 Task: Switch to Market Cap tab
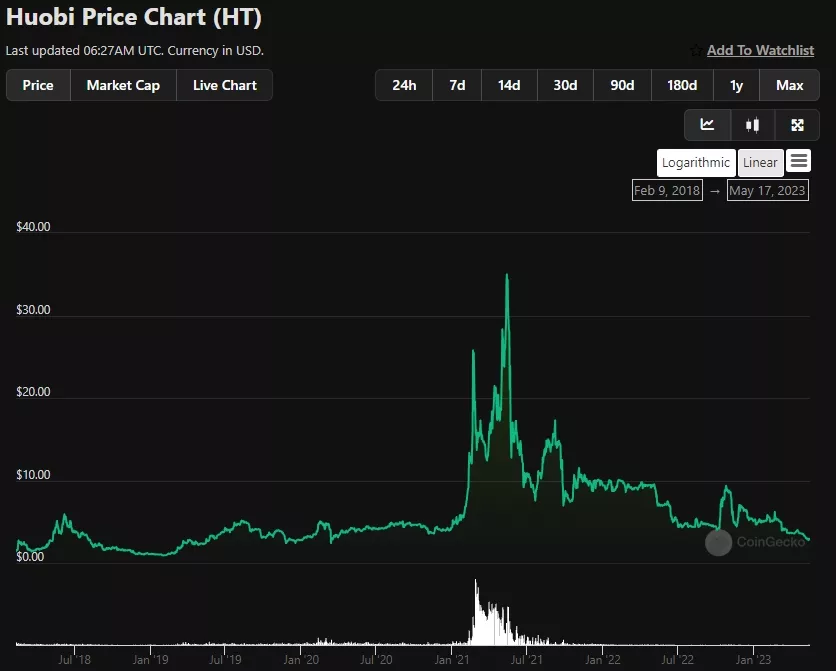123,85
